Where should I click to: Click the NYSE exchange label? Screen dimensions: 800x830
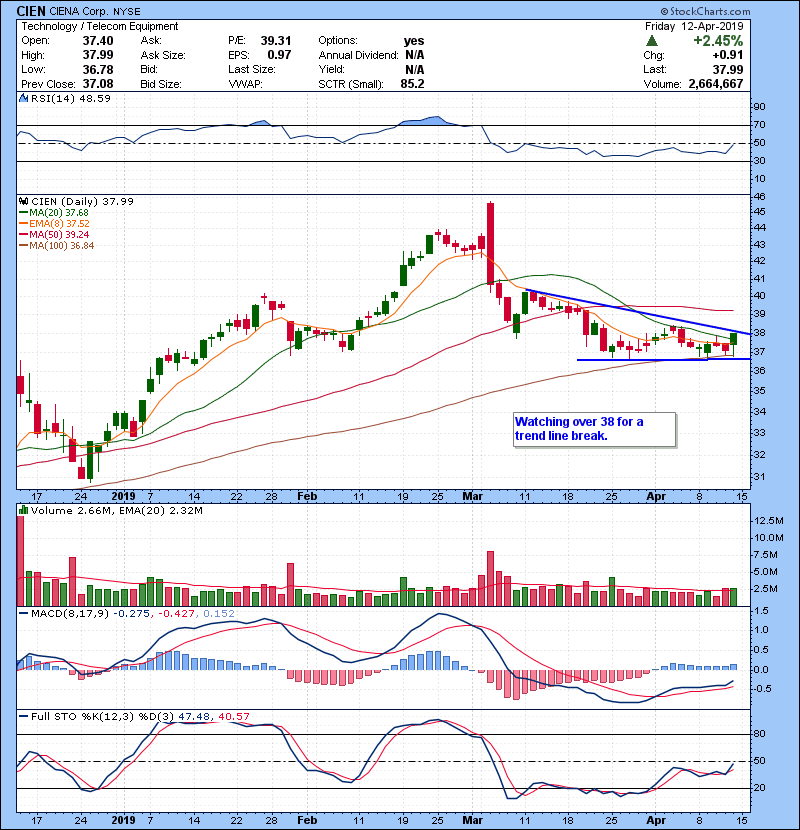click(128, 11)
